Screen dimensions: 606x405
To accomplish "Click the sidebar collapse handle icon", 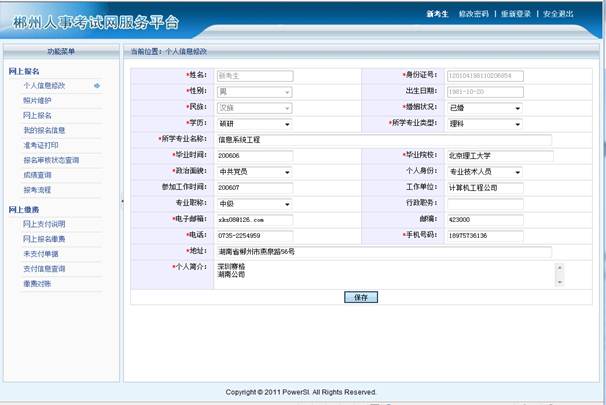I will 122,201.
